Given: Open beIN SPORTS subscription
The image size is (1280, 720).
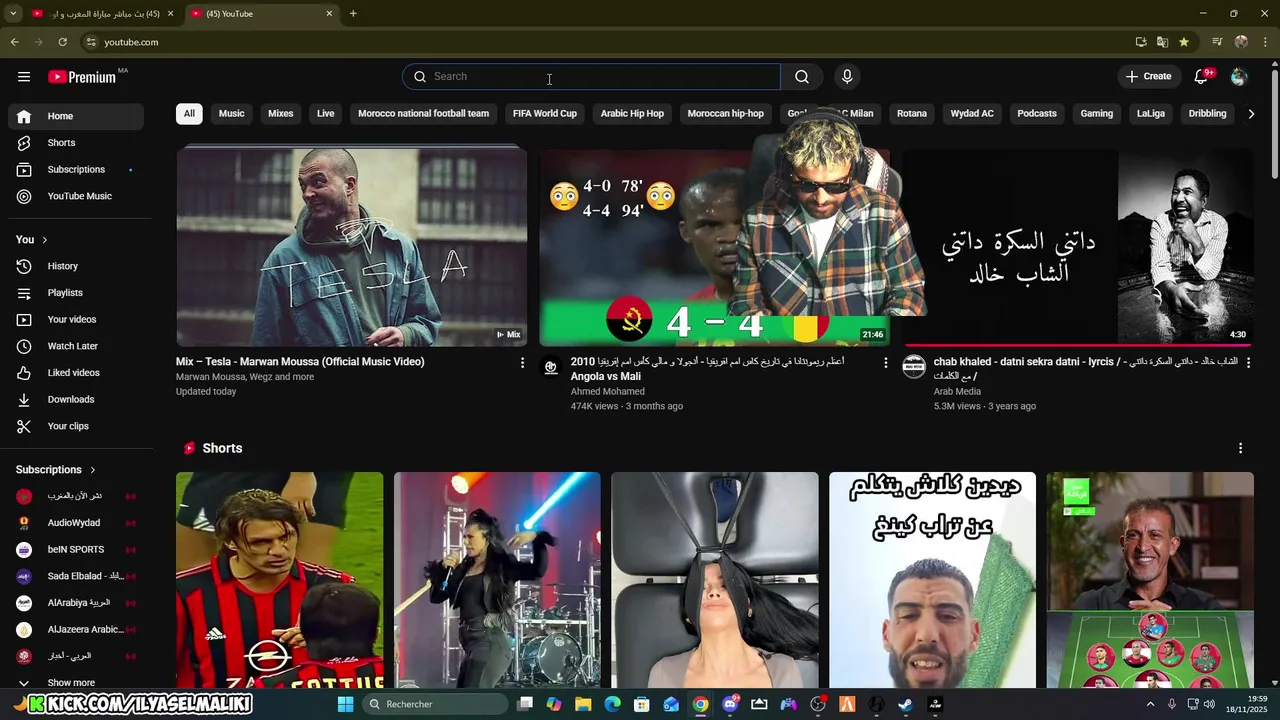Looking at the screenshot, I should point(76,550).
